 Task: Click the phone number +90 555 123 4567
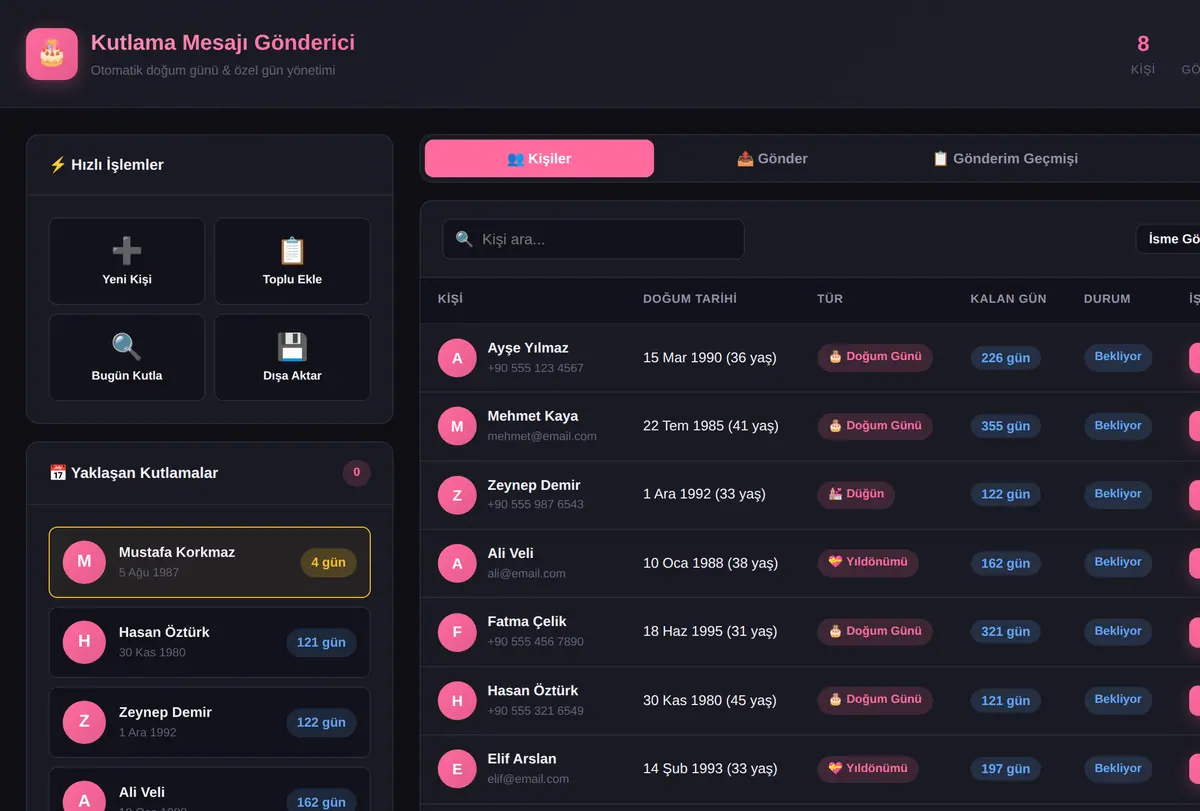click(535, 368)
